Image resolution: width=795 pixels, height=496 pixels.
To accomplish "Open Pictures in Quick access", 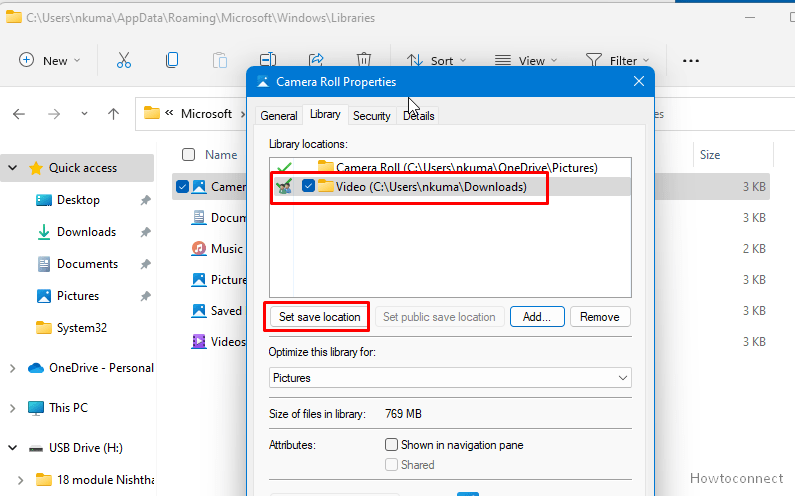I will [x=78, y=296].
